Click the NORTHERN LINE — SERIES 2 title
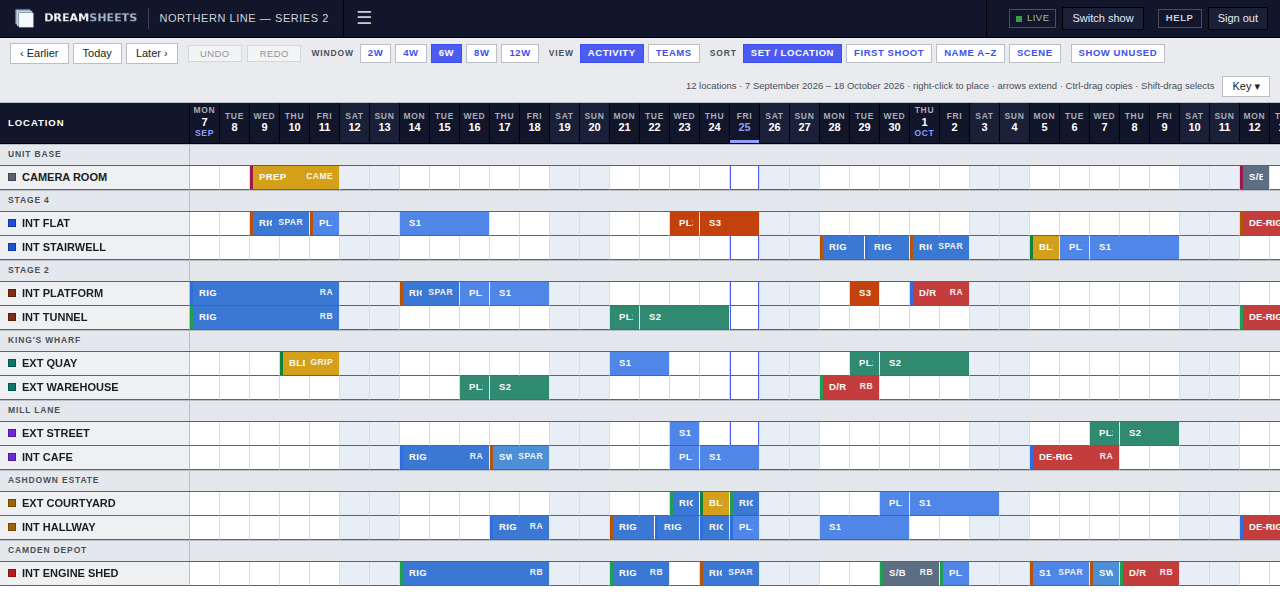The height and width of the screenshot is (600, 1280). tap(244, 18)
